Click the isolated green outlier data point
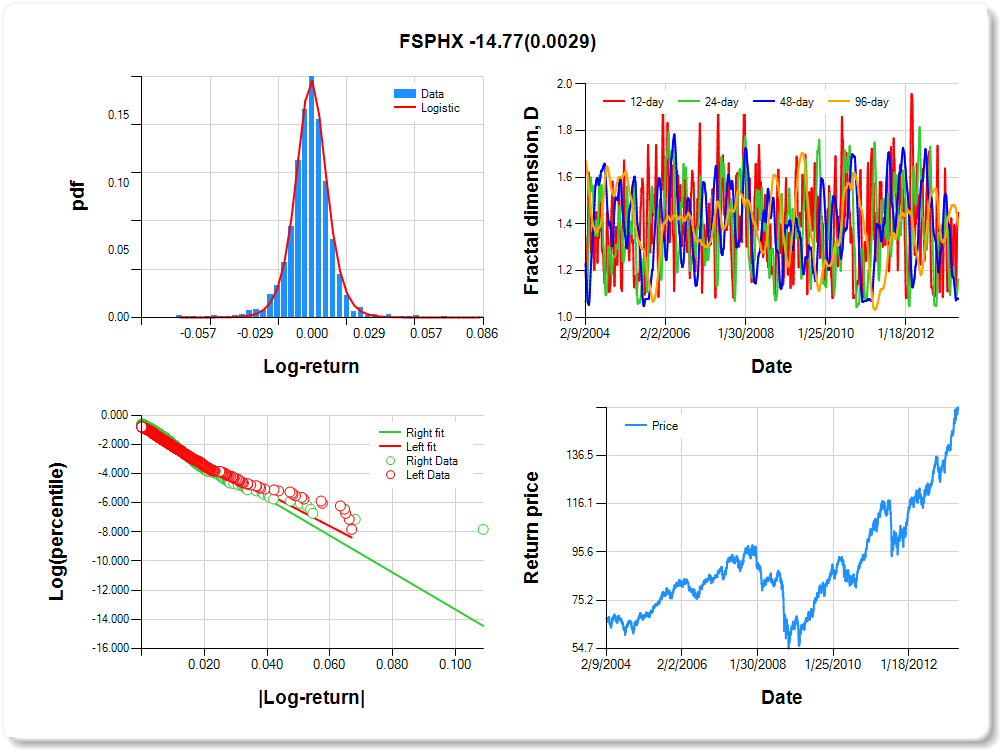 tap(483, 529)
